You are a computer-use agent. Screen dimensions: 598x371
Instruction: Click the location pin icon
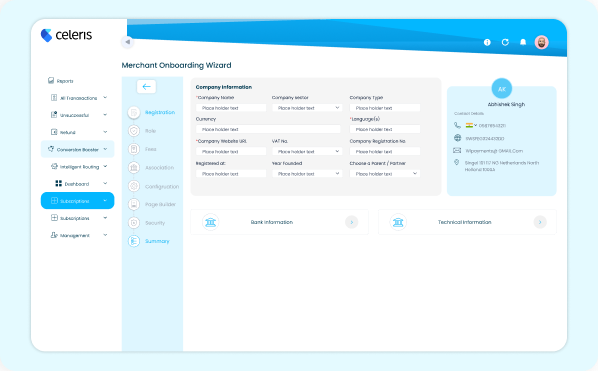point(457,162)
